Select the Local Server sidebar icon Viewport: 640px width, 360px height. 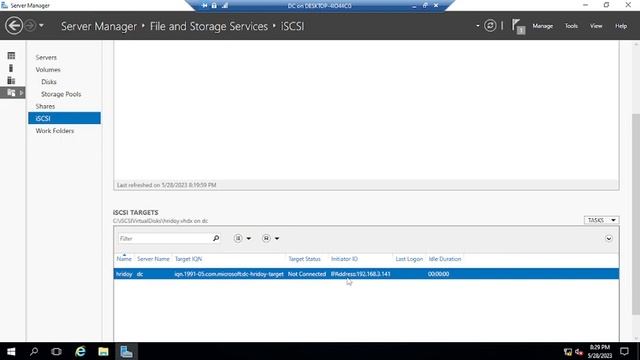(x=11, y=68)
